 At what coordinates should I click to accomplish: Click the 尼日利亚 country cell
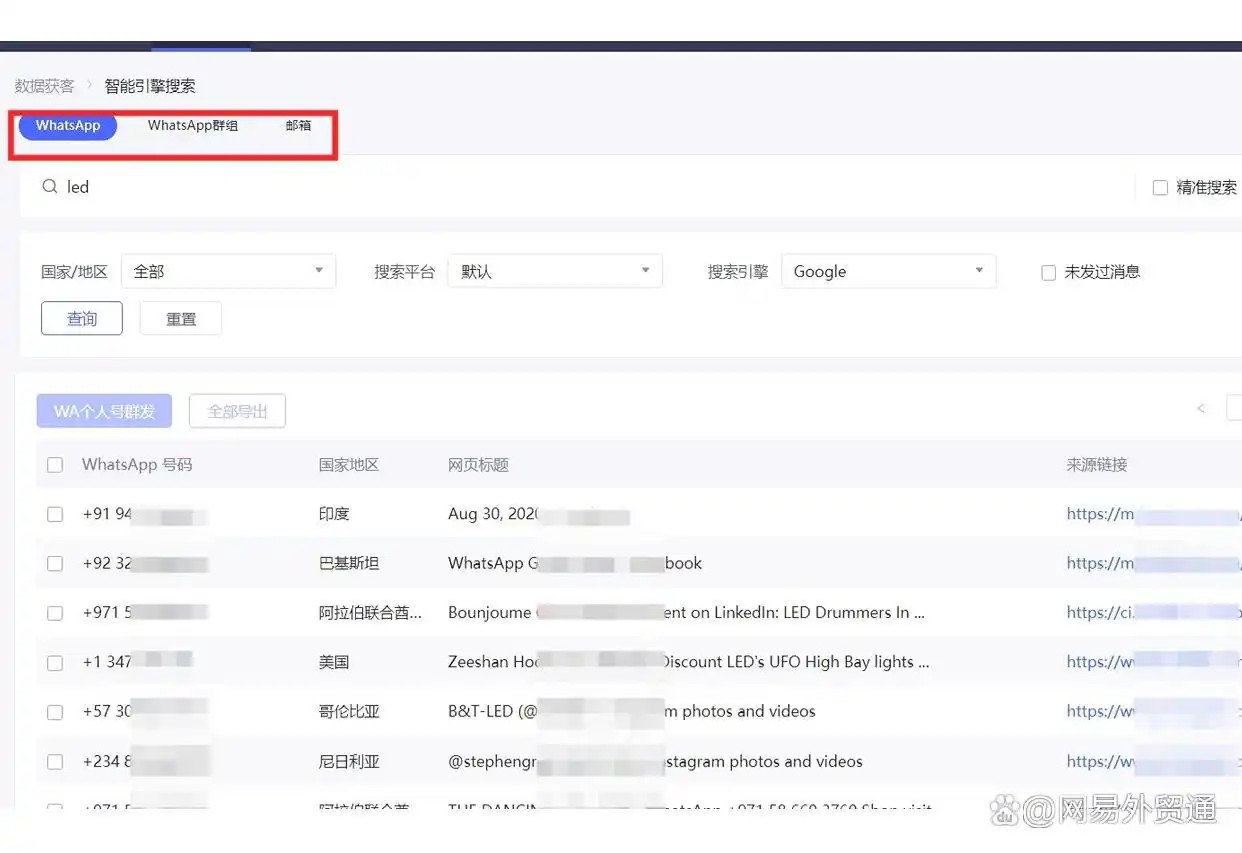coord(349,761)
